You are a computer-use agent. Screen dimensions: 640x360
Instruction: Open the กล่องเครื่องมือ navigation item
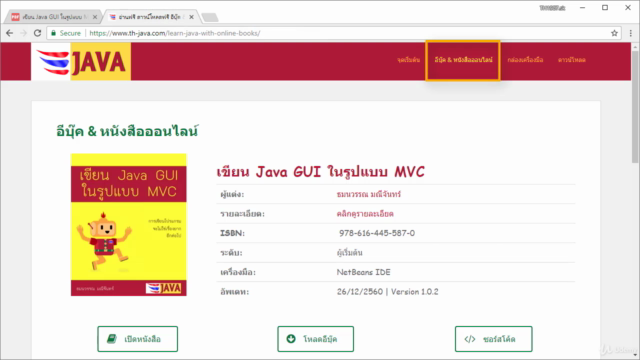(x=525, y=60)
